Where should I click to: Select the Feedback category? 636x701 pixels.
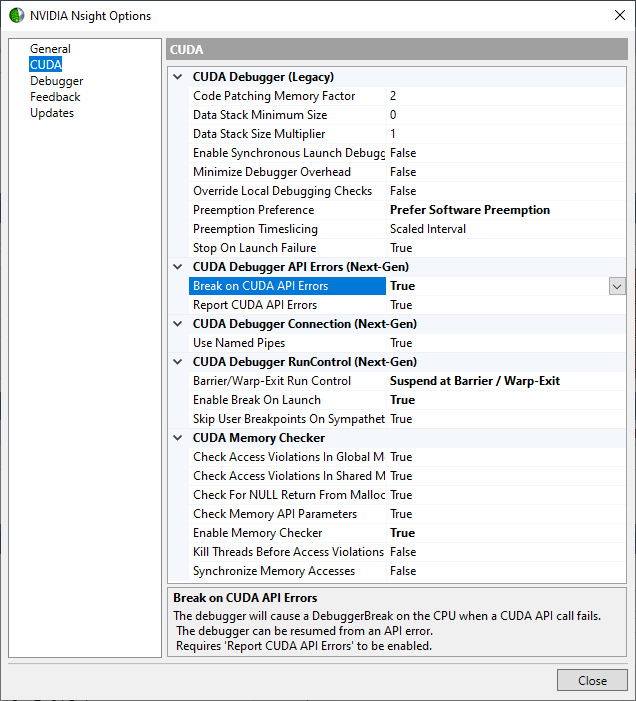(55, 97)
